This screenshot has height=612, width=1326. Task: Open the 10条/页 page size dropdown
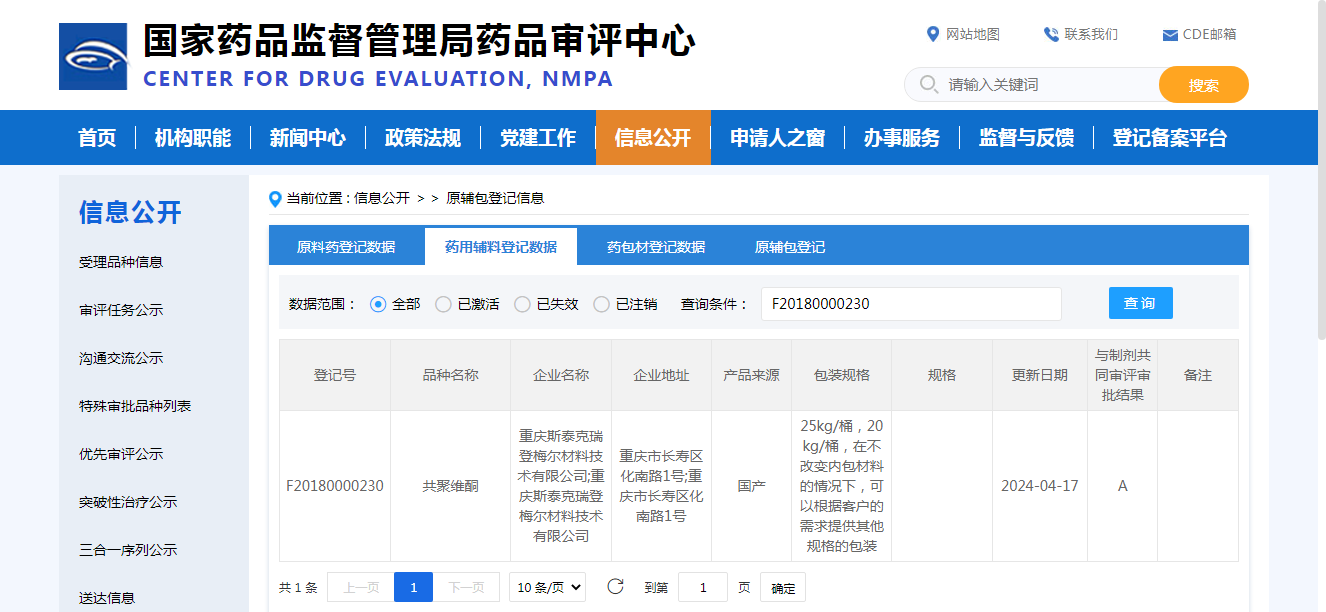(547, 587)
